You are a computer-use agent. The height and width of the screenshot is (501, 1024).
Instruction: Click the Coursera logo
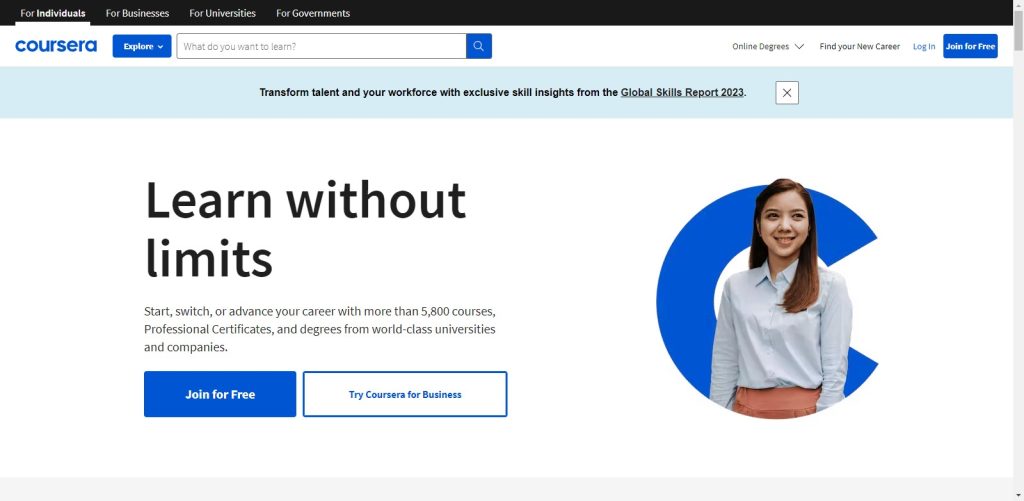56,46
